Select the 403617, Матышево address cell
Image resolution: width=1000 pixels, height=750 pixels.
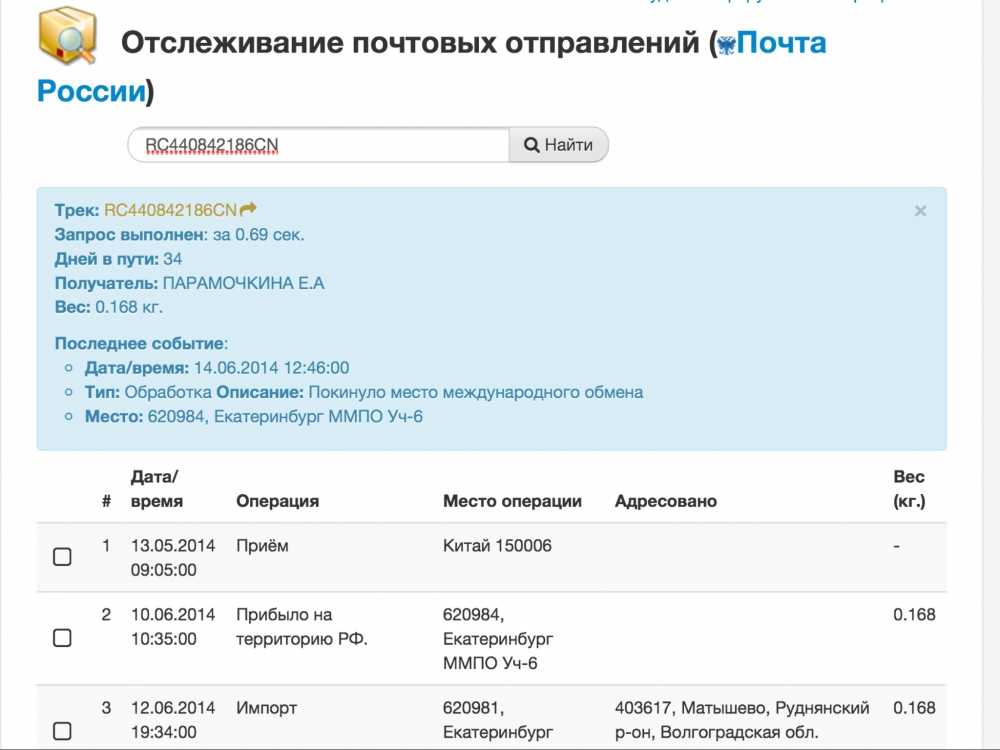[x=742, y=719]
